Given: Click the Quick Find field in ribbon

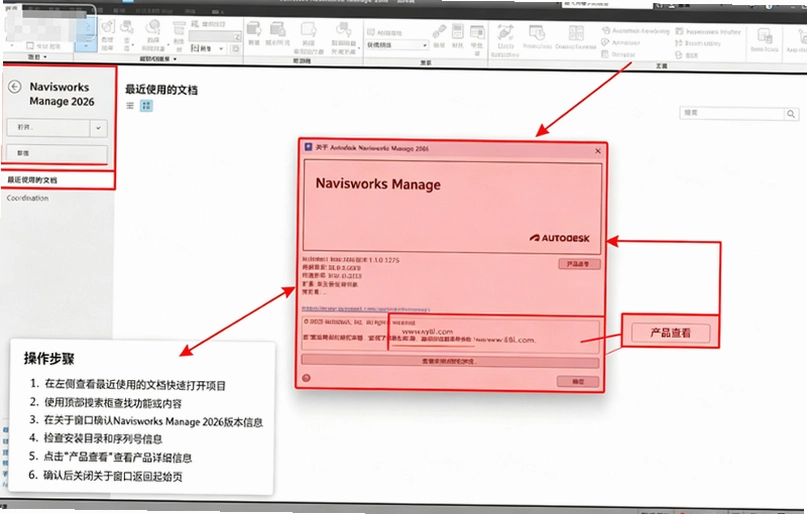Looking at the screenshot, I should pos(214,37).
